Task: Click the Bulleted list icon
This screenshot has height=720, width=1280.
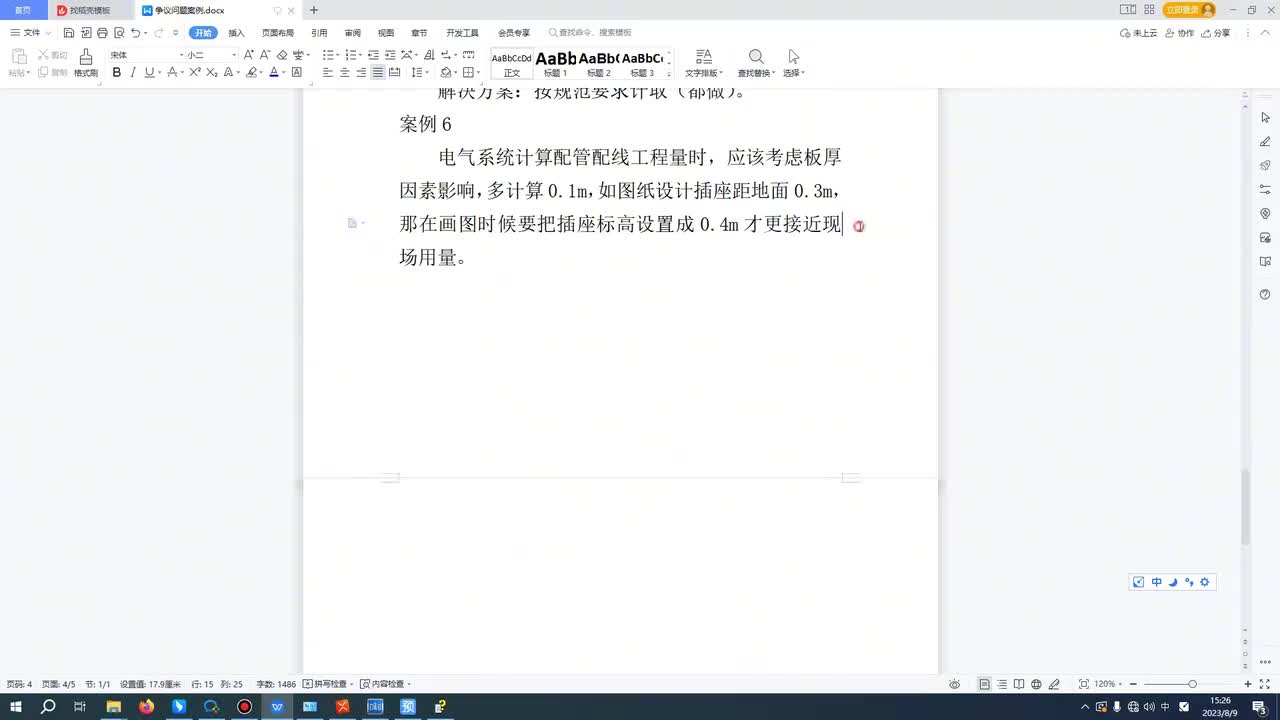Action: click(x=328, y=55)
